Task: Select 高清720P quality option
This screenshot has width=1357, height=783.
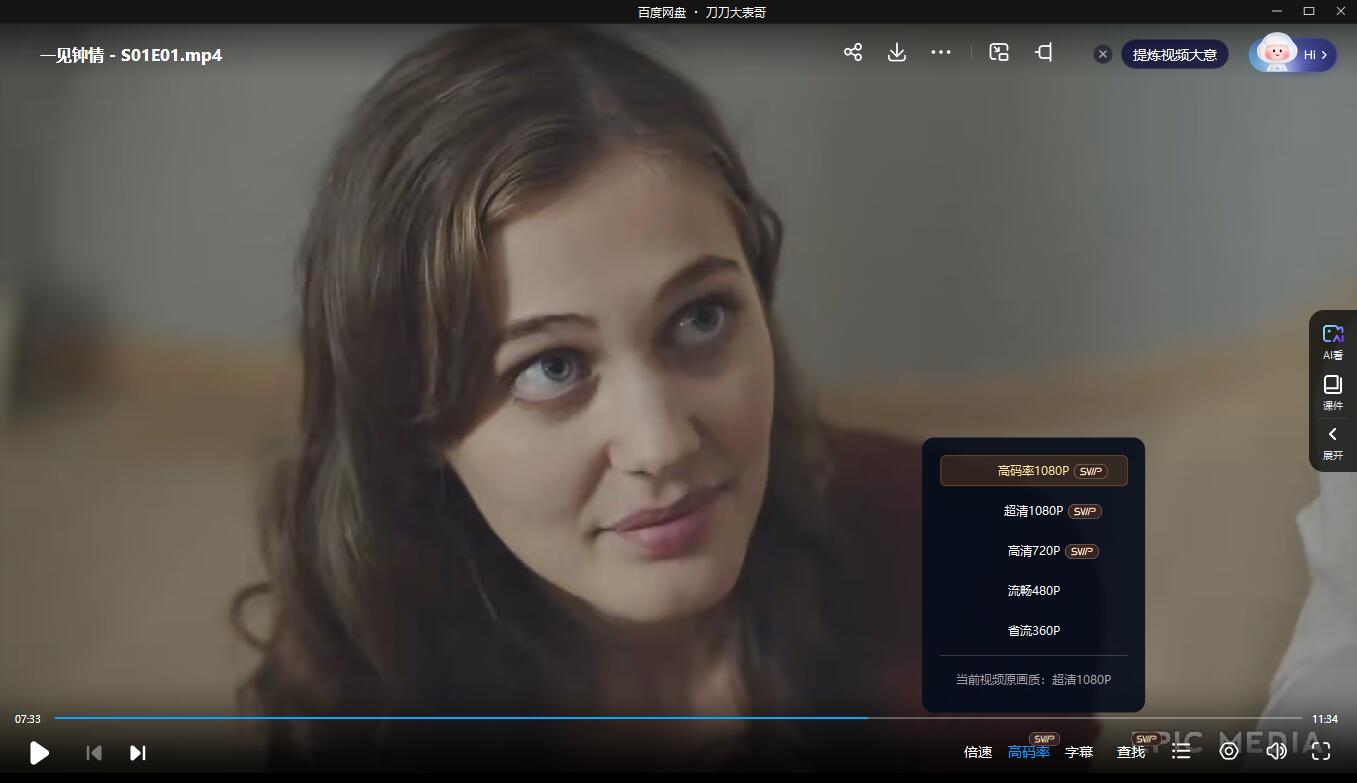Action: [x=1033, y=551]
